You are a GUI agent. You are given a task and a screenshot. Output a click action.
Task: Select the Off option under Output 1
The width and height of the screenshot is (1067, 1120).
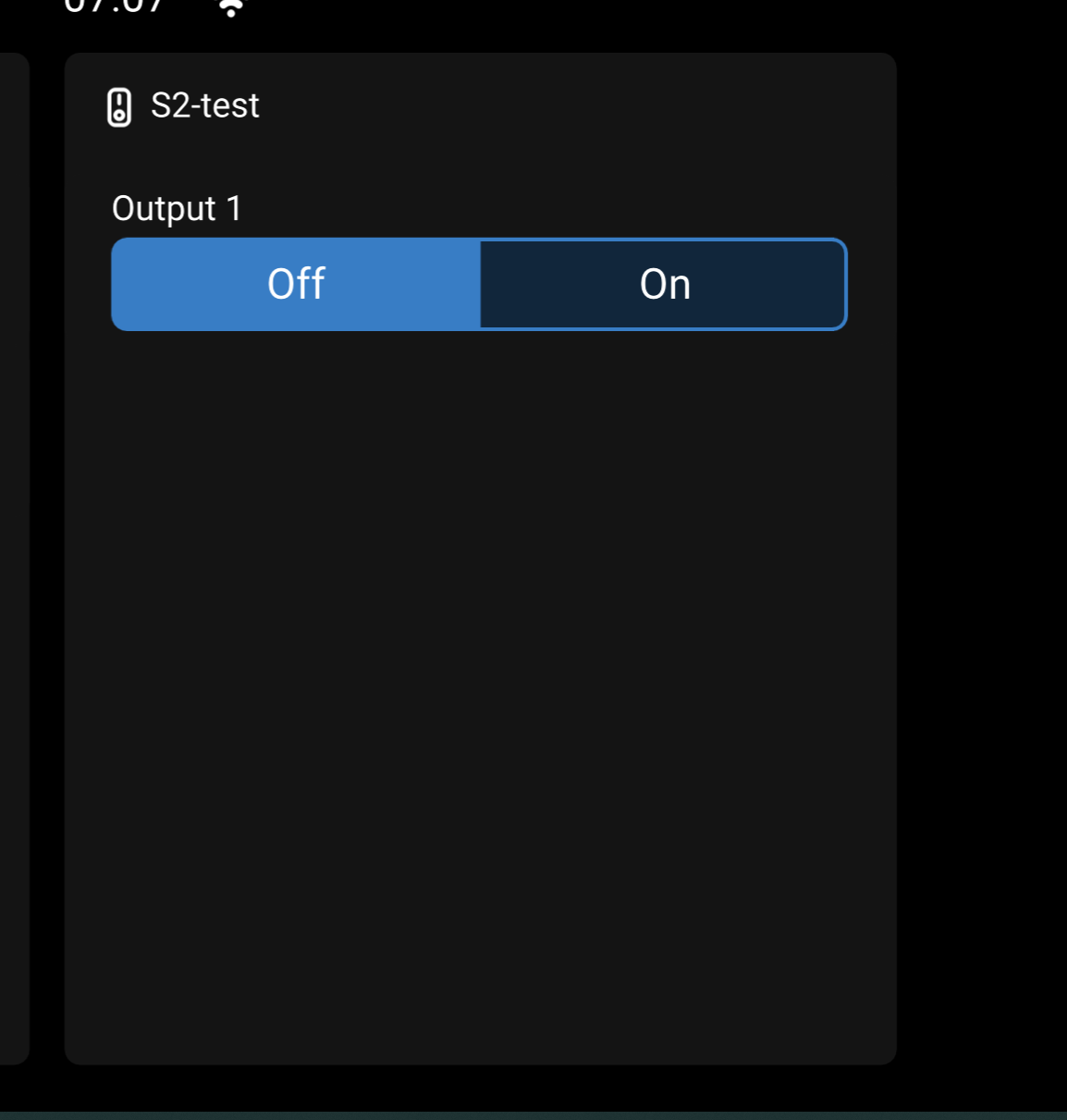pyautogui.click(x=296, y=284)
